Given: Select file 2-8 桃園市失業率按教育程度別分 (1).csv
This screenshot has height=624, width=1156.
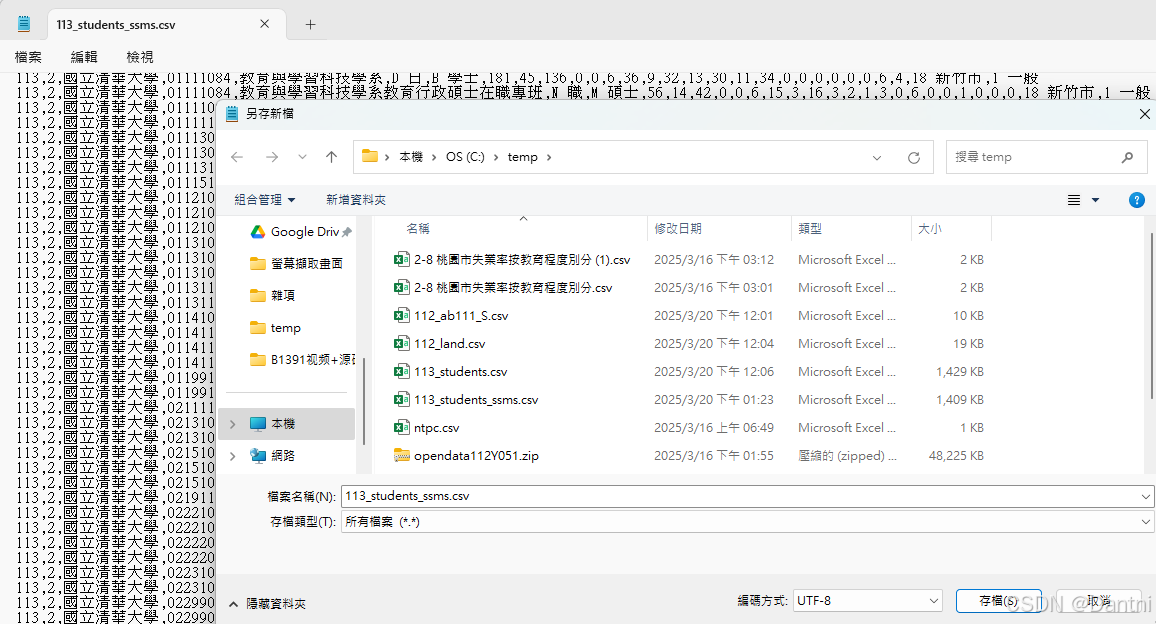Looking at the screenshot, I should click(522, 260).
